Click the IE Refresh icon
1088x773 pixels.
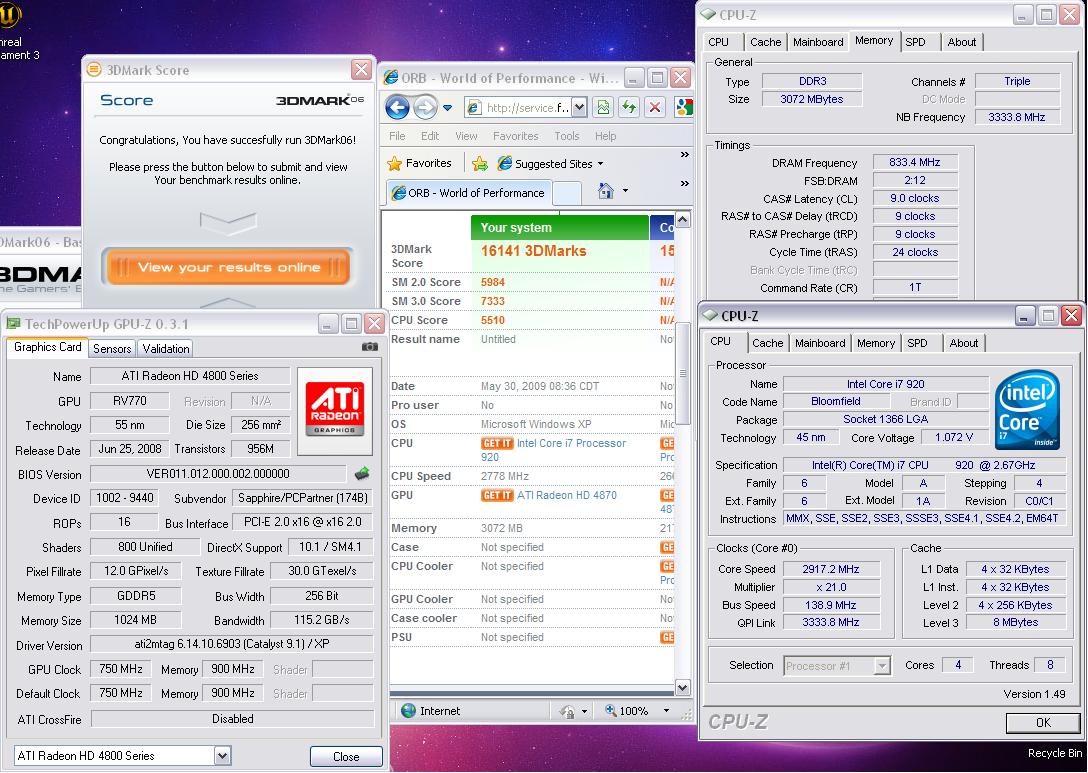pyautogui.click(x=629, y=107)
